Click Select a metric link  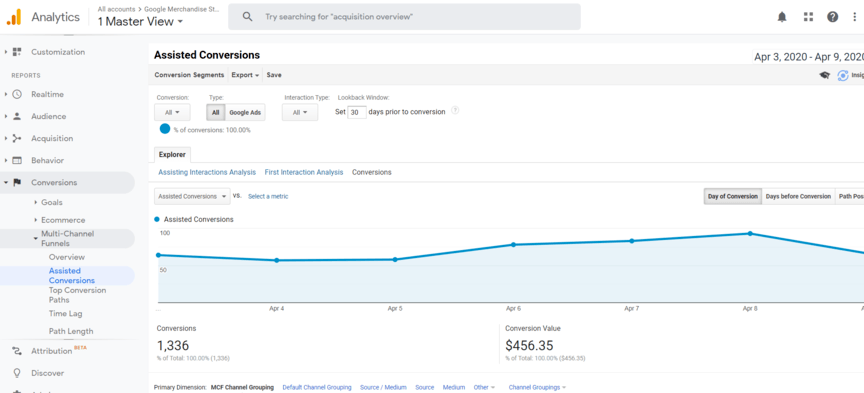coord(268,196)
